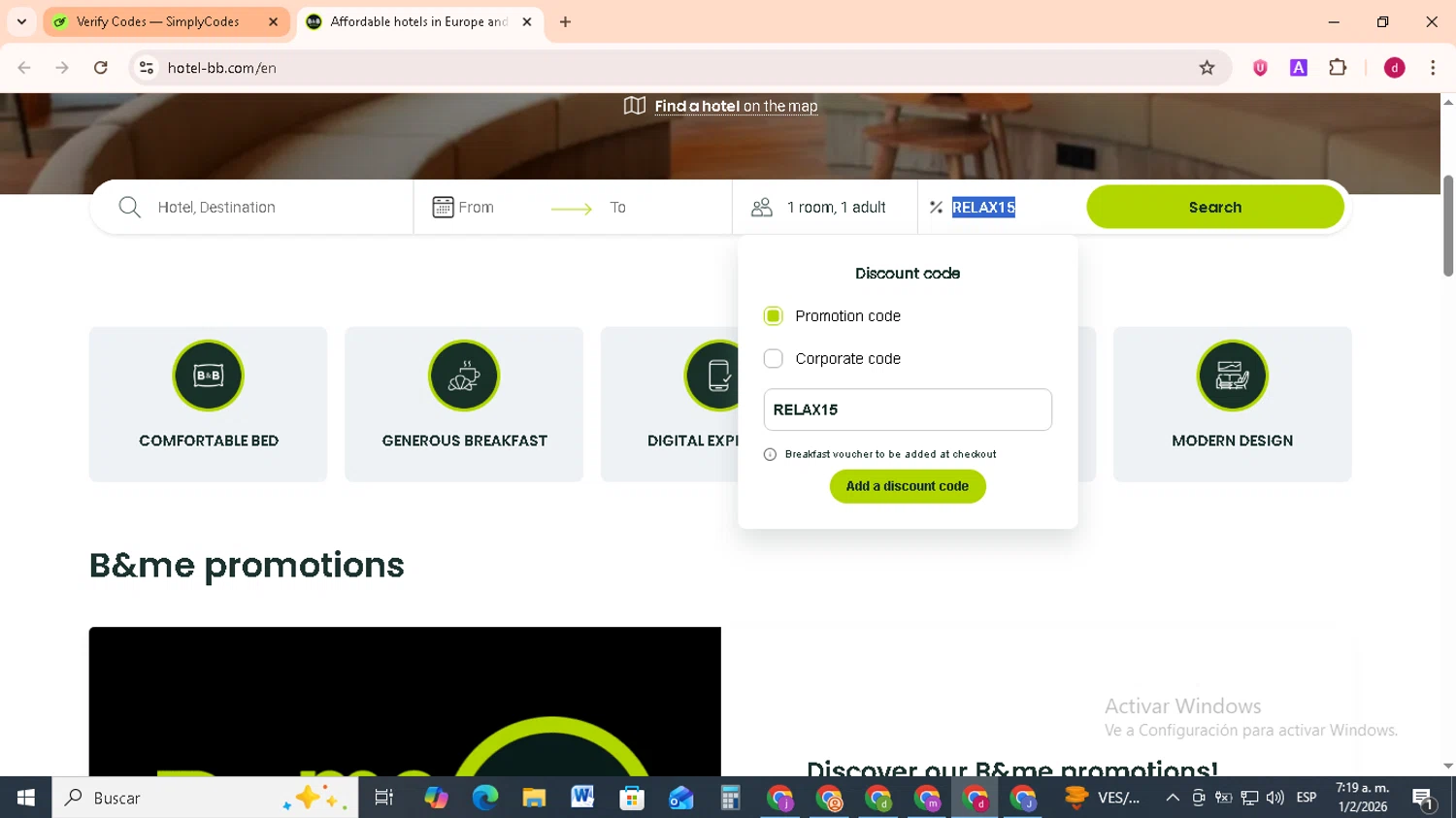This screenshot has width=1456, height=818.
Task: Click the page vertical scrollbar thumb
Action: point(1448,225)
